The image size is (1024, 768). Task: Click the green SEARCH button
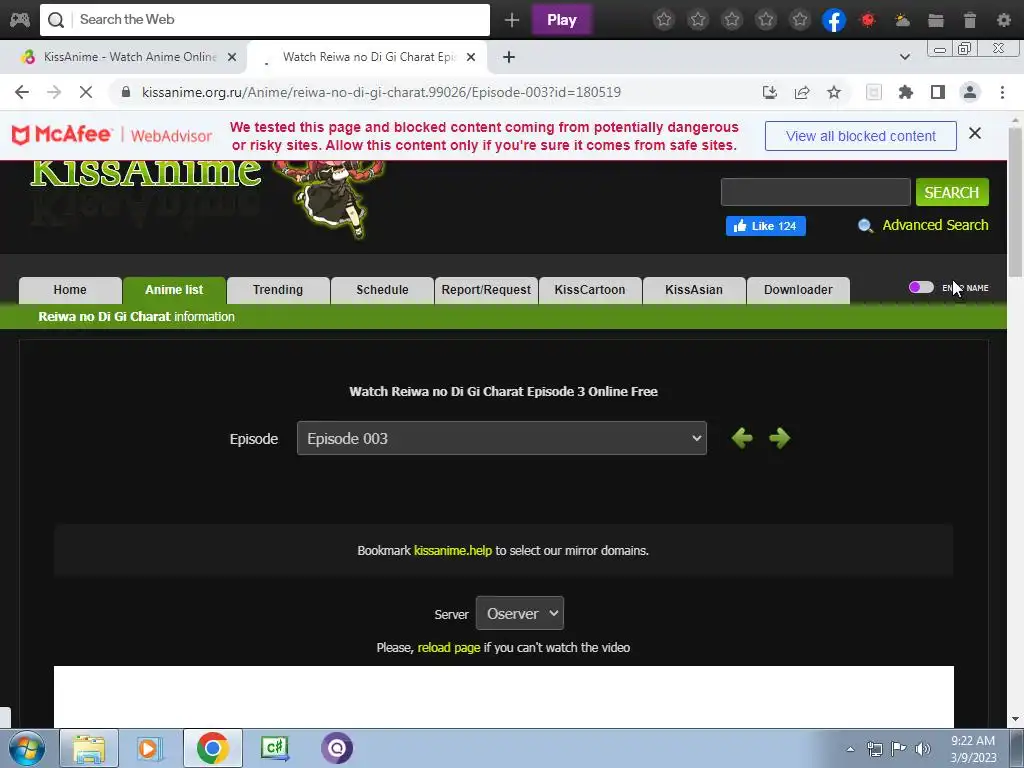(952, 192)
